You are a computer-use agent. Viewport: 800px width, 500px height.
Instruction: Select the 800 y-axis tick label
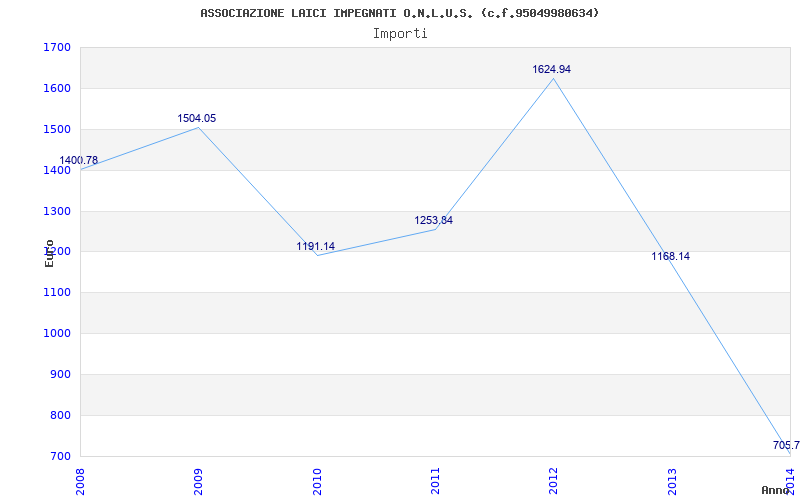[x=61, y=415]
